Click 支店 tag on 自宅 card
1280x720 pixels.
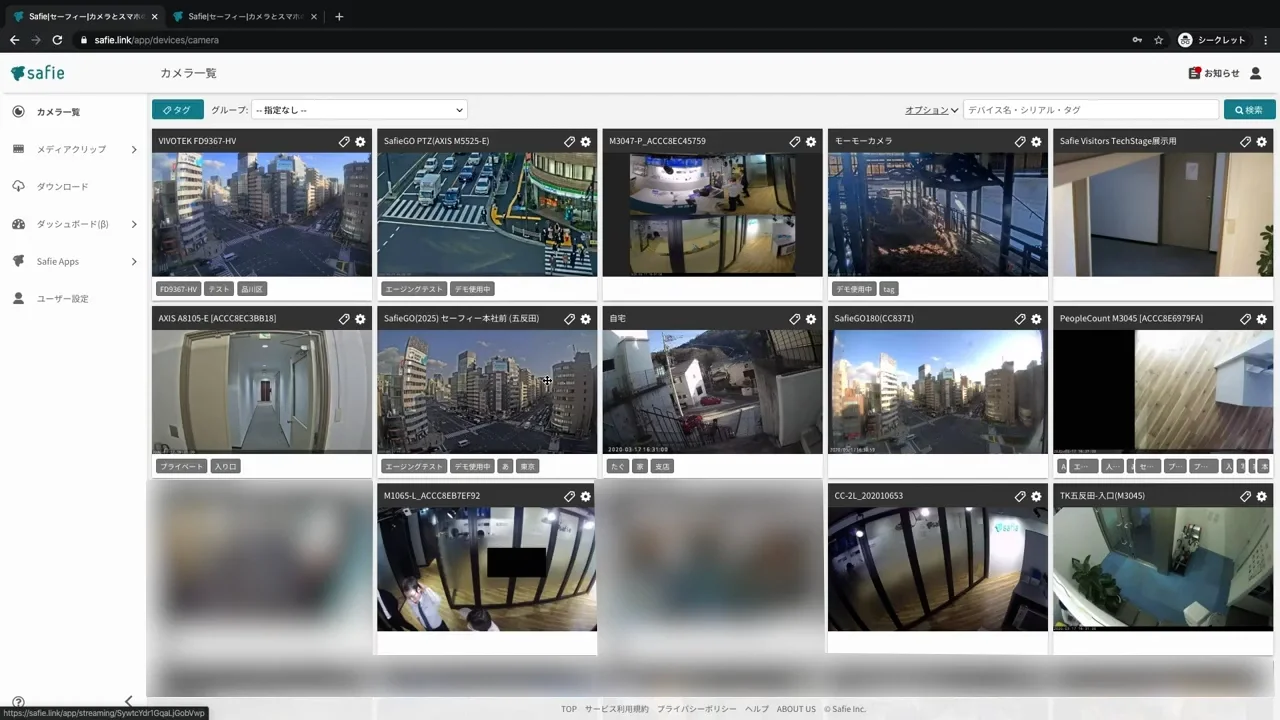tap(662, 466)
